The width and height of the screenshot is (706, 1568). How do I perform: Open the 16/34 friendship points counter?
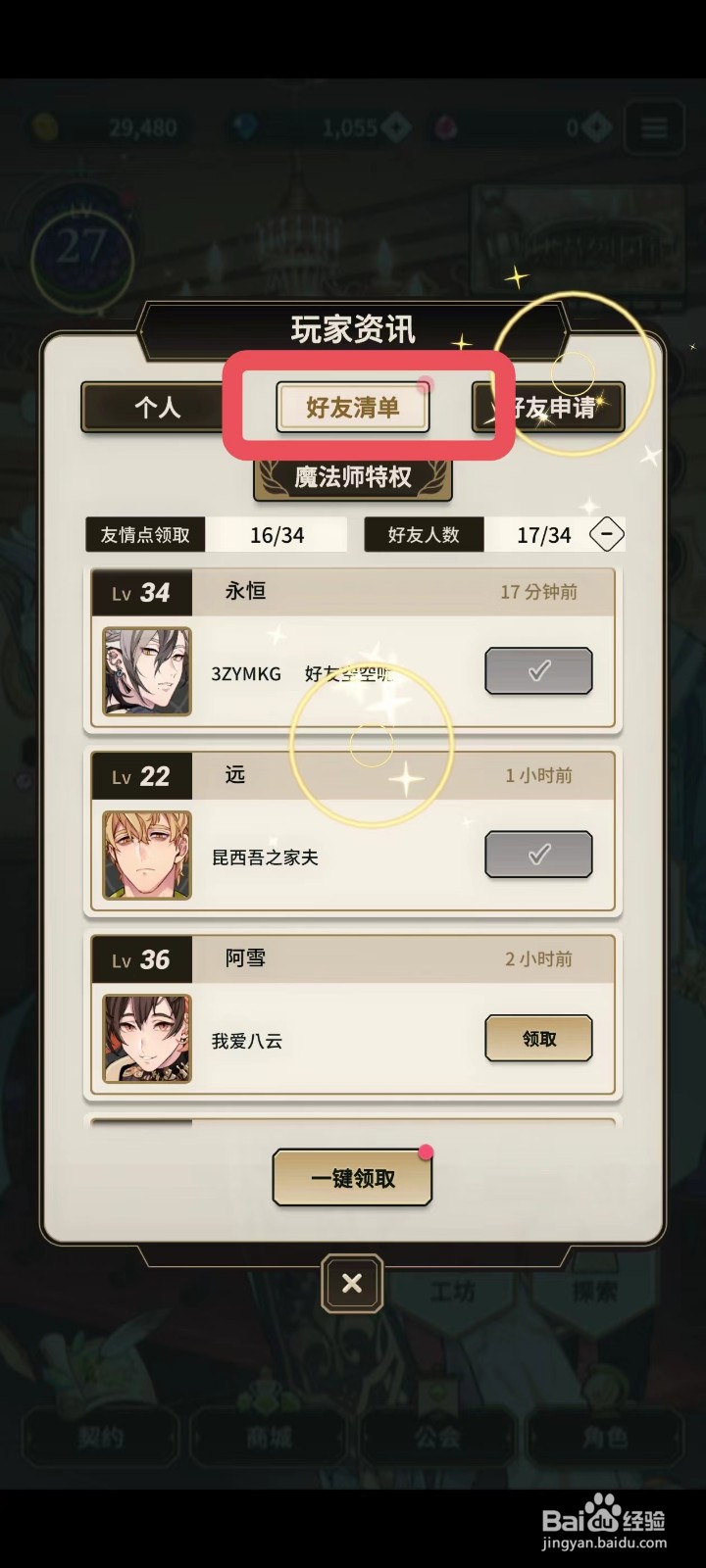point(277,535)
